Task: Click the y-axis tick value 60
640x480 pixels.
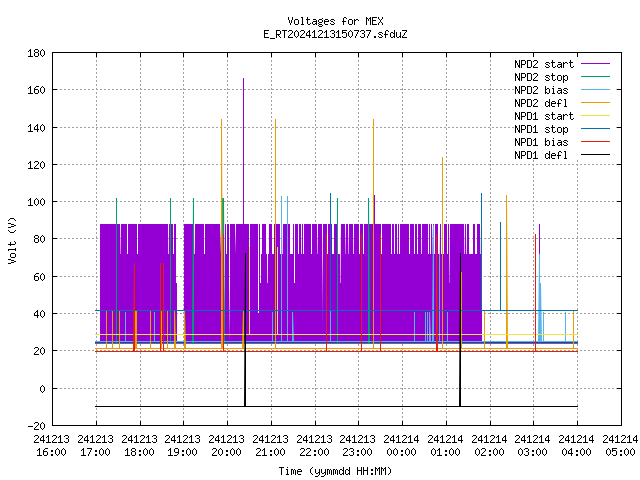Action: (x=39, y=277)
